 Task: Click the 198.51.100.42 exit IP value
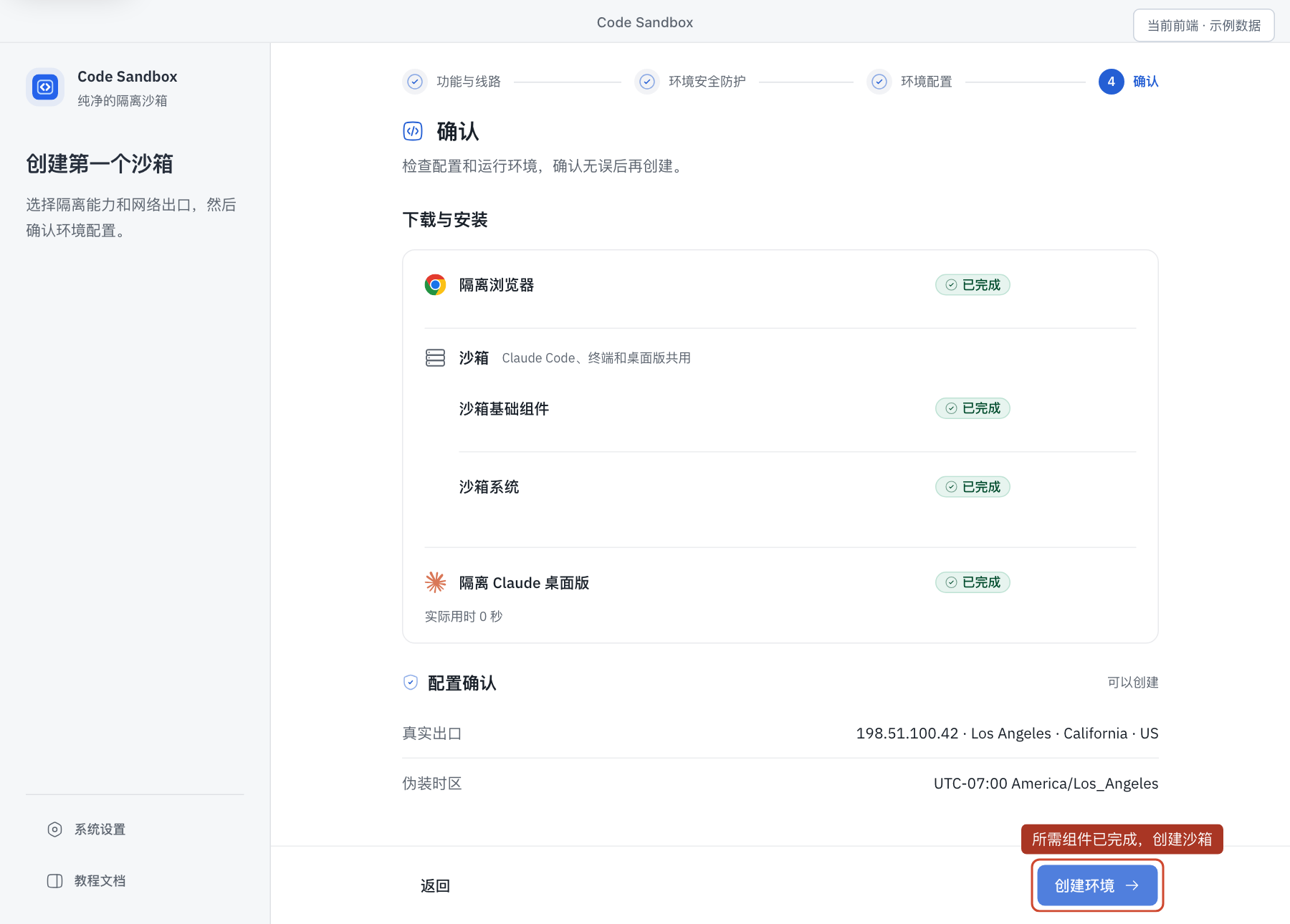[x=1007, y=733]
